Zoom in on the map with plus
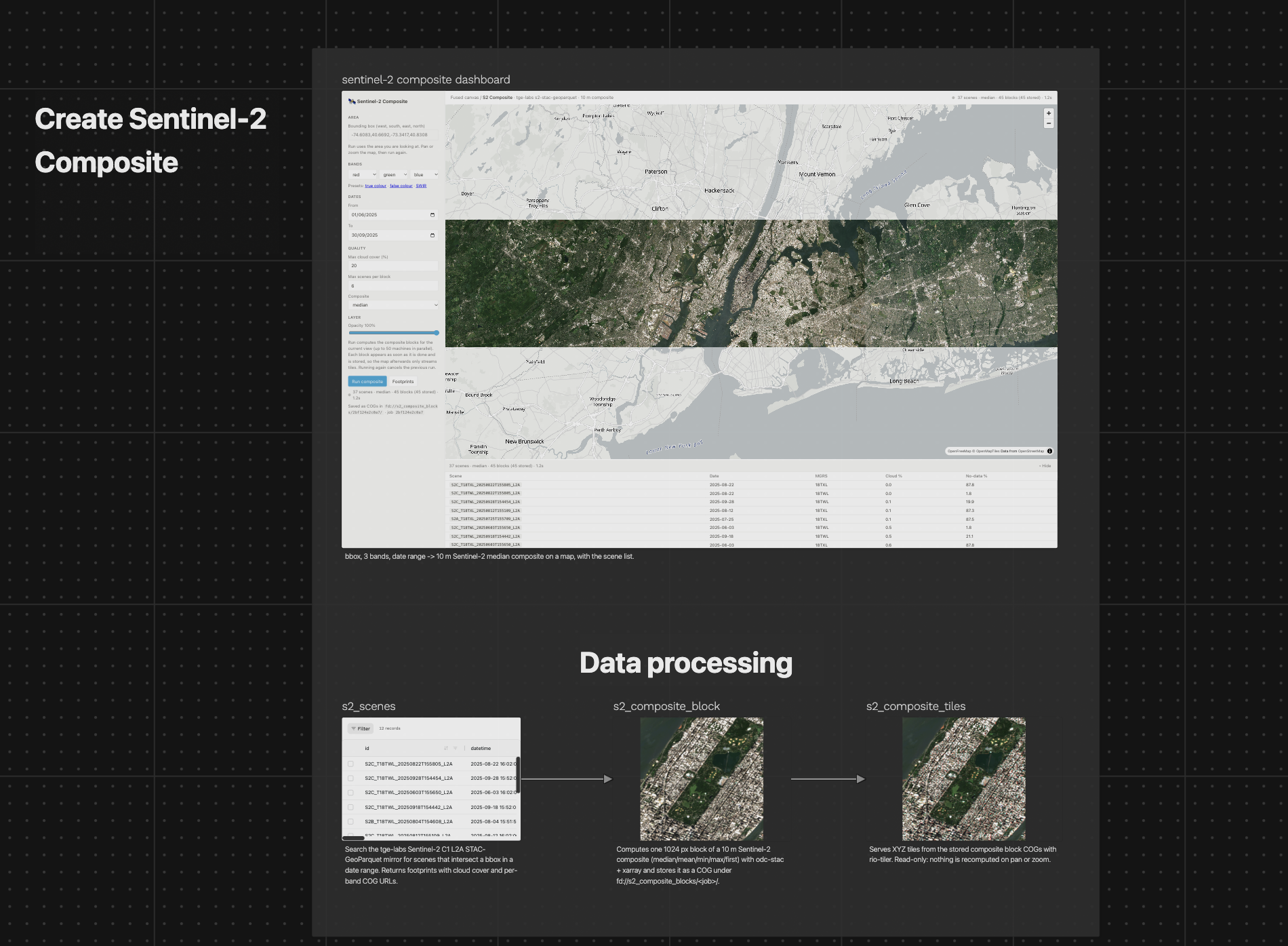This screenshot has width=1288, height=946. click(1049, 113)
